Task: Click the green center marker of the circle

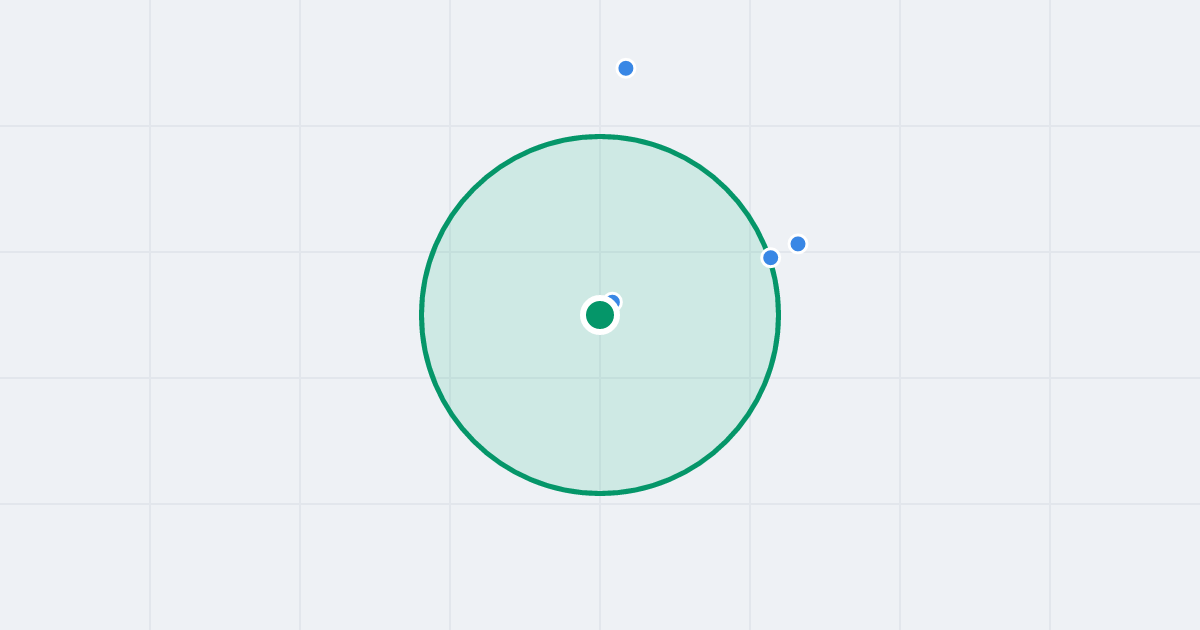Action: 600,315
